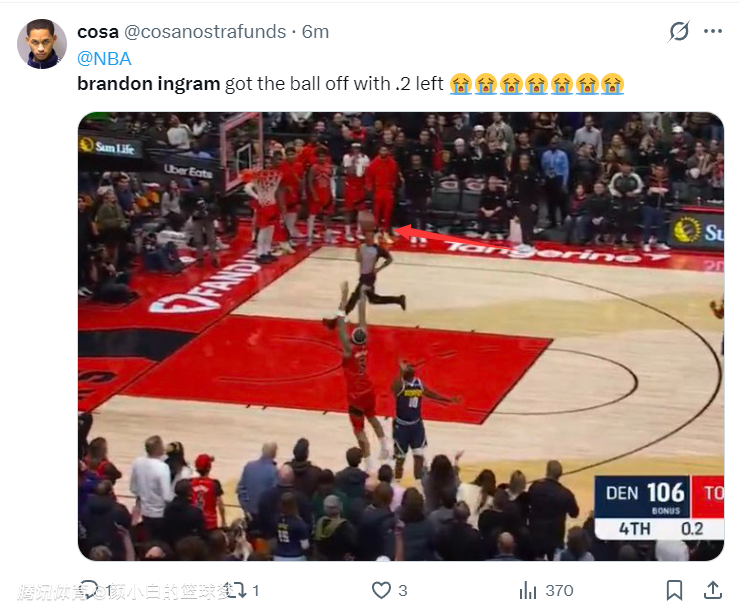The width and height of the screenshot is (739, 616).
Task: Click the @cosanostrafunds handle
Action: pos(205,32)
